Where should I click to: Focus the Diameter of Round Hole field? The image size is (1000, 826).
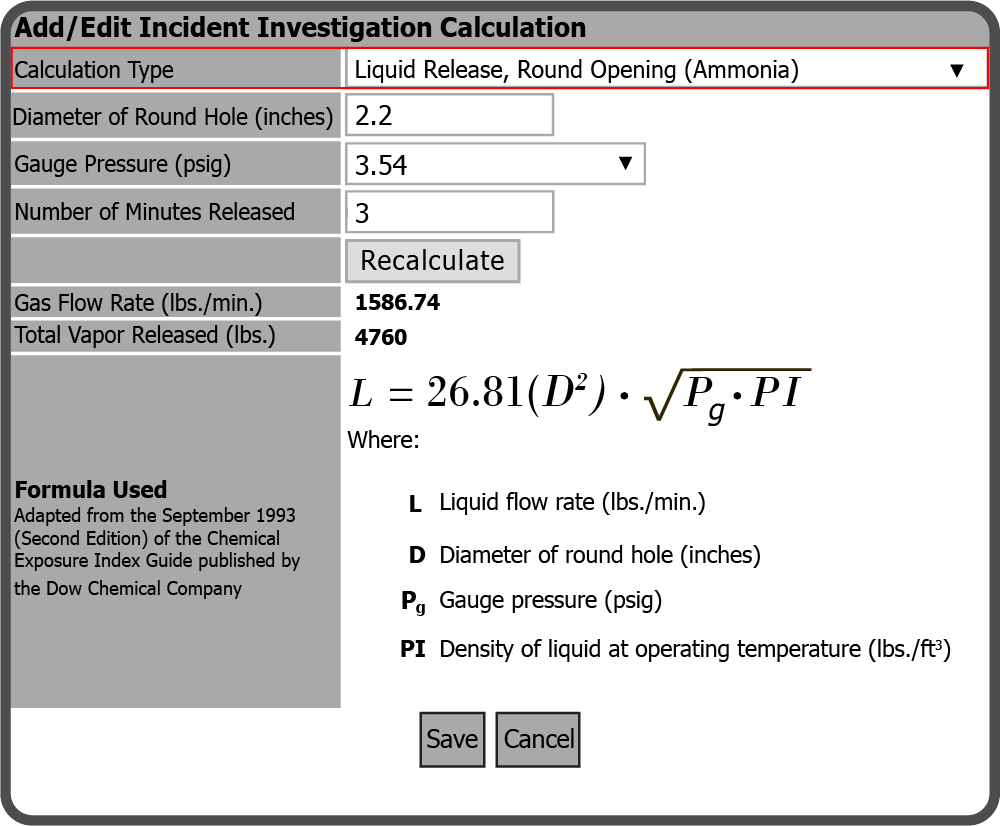[x=449, y=115]
